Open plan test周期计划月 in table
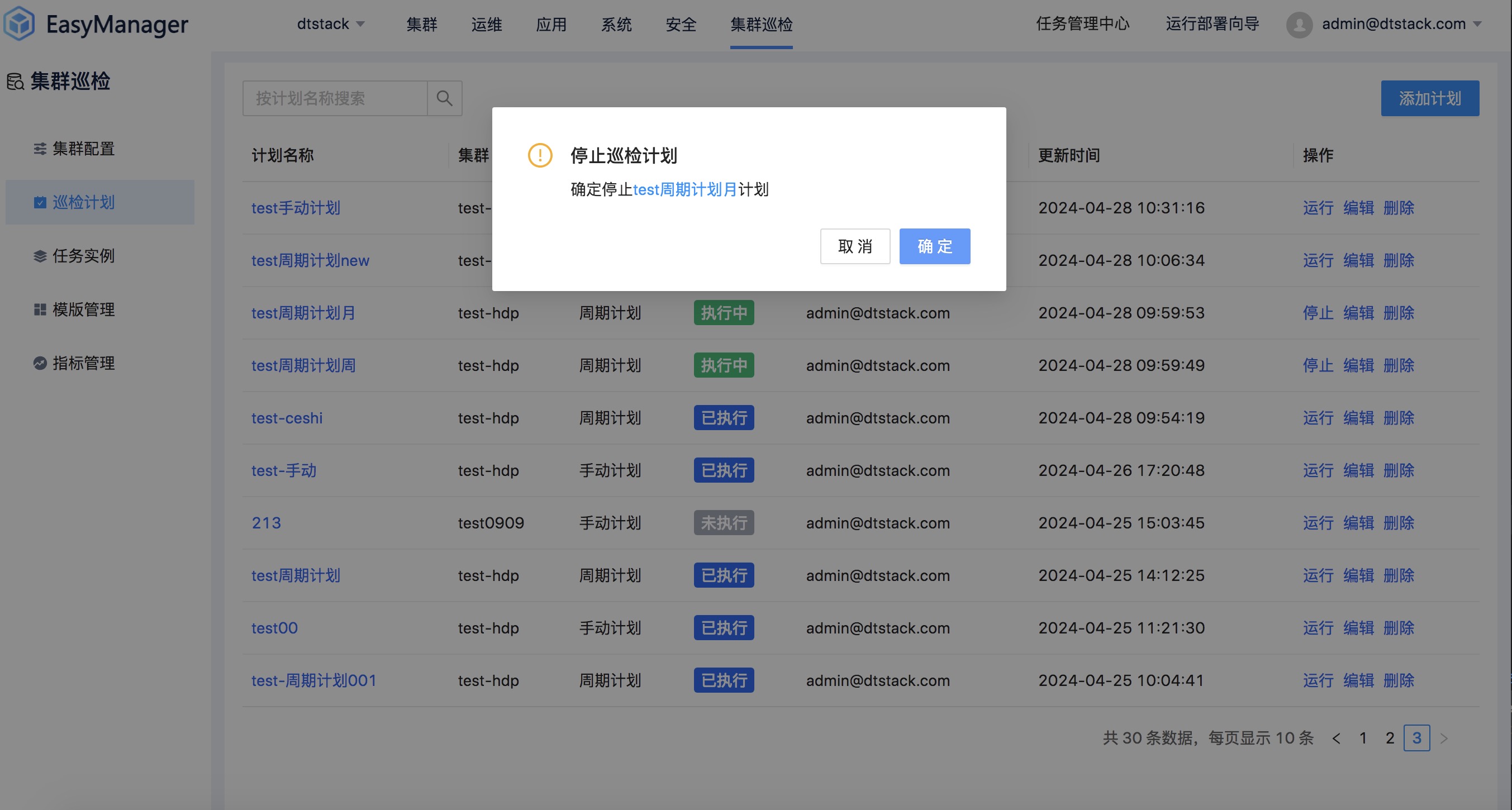This screenshot has width=1512, height=810. pyautogui.click(x=303, y=313)
